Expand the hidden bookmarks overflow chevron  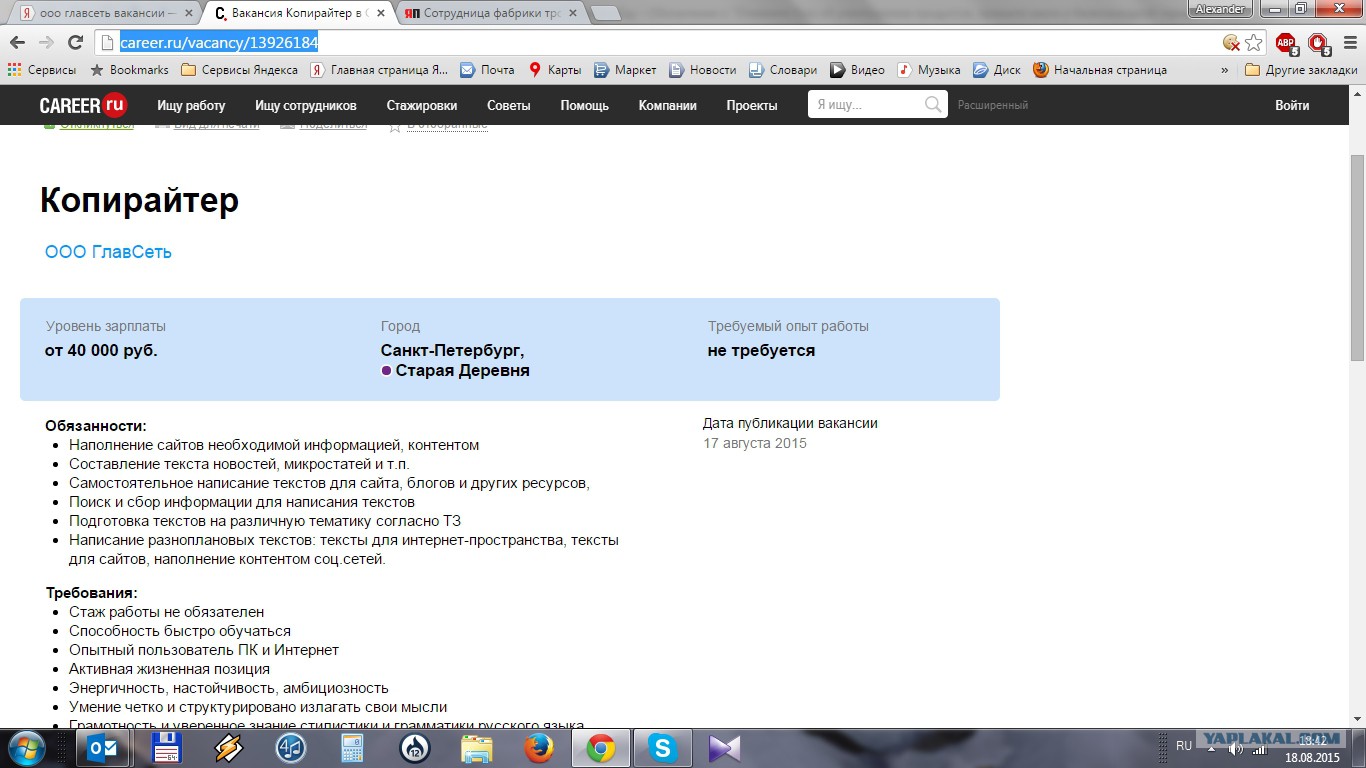(1225, 70)
